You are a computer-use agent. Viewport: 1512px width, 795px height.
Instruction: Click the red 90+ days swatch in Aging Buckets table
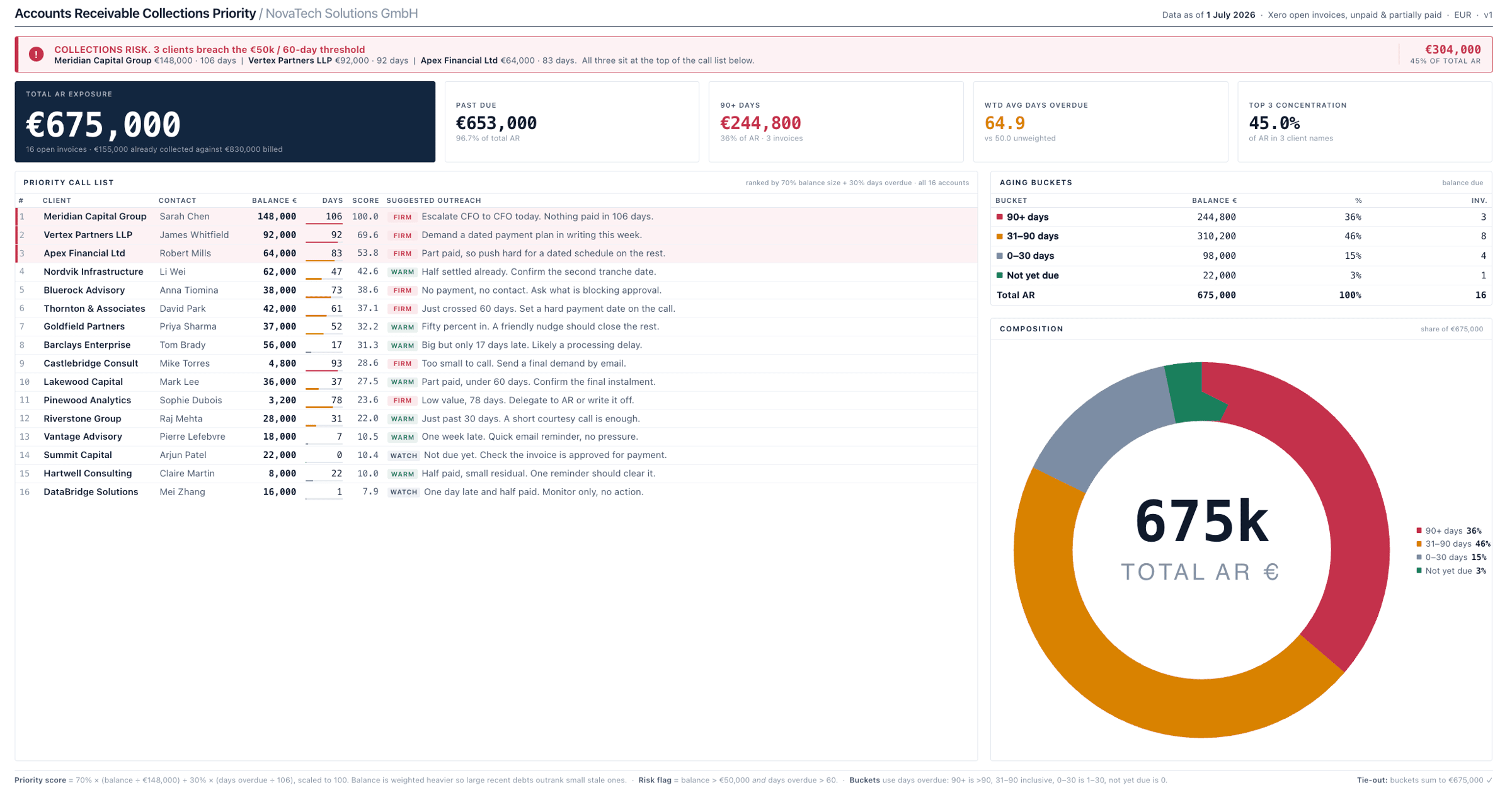coord(1000,217)
